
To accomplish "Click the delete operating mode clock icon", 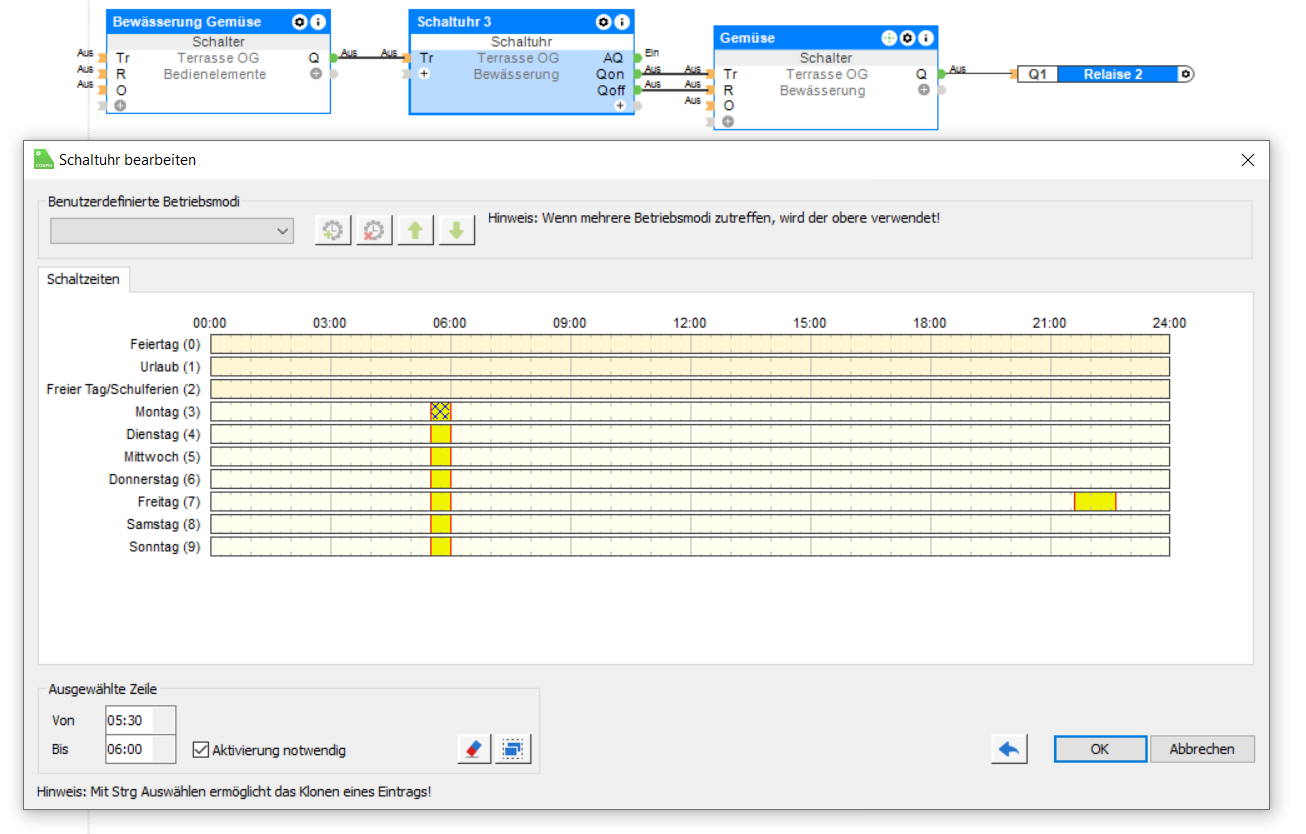I will 373,231.
